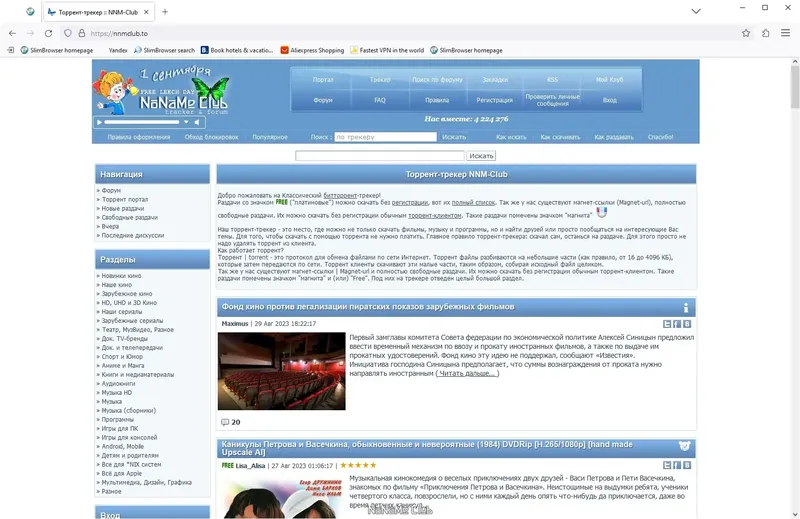Open Правила in the top menu grid
Image resolution: width=800 pixels, height=519 pixels.
tap(437, 100)
